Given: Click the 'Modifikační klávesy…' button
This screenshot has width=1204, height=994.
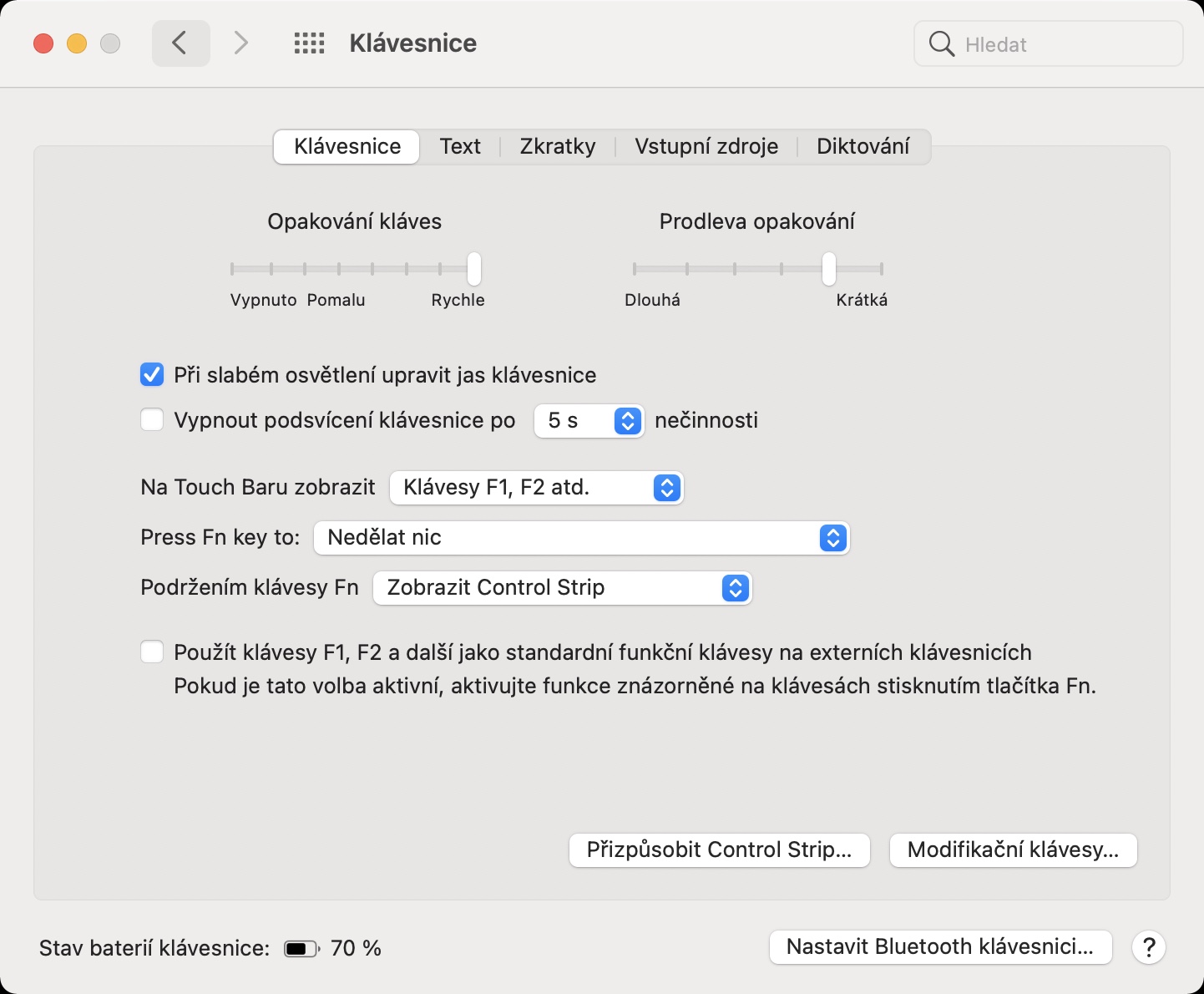Looking at the screenshot, I should click(x=1013, y=850).
